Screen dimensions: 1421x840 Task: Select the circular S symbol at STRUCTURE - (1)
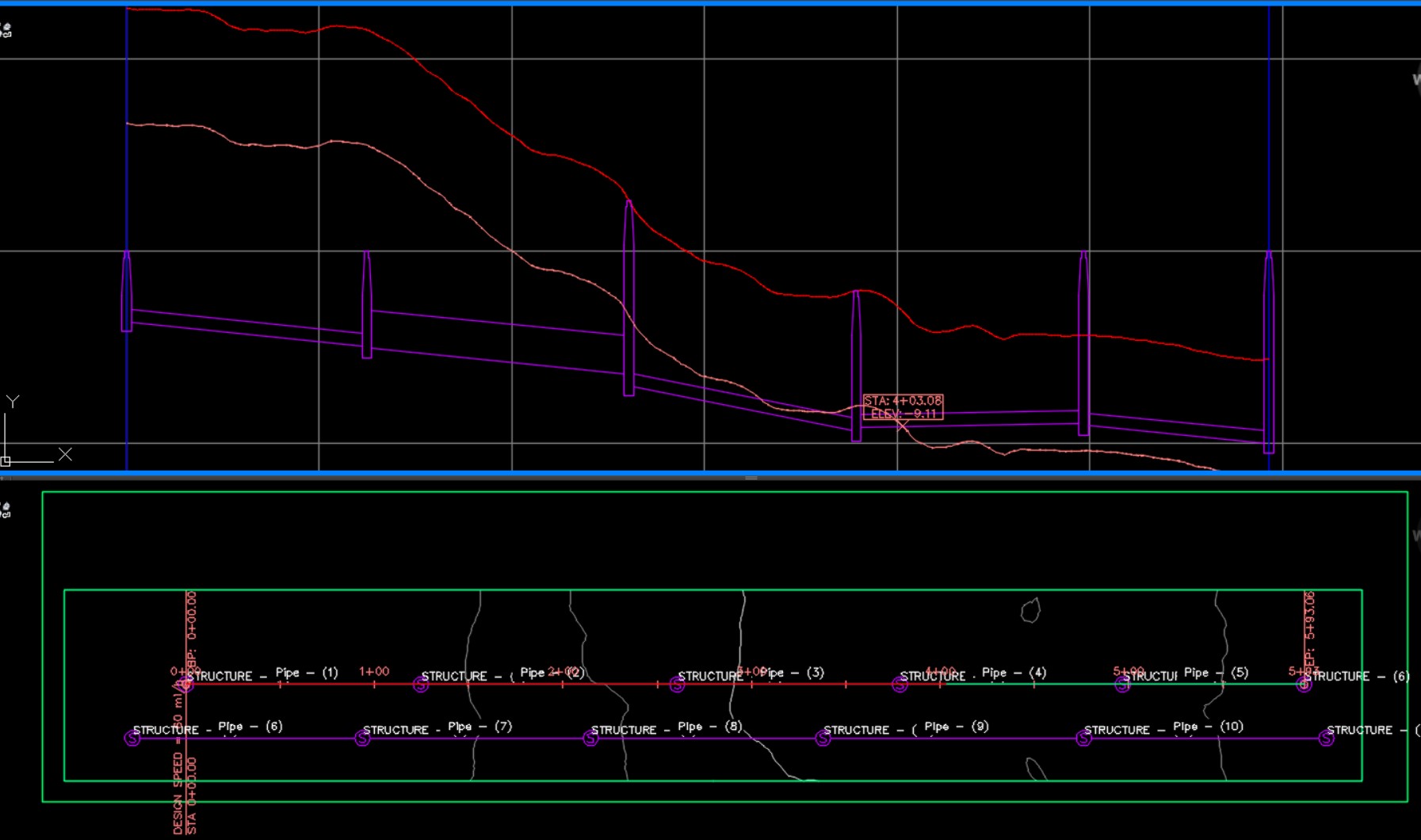pyautogui.click(x=188, y=684)
